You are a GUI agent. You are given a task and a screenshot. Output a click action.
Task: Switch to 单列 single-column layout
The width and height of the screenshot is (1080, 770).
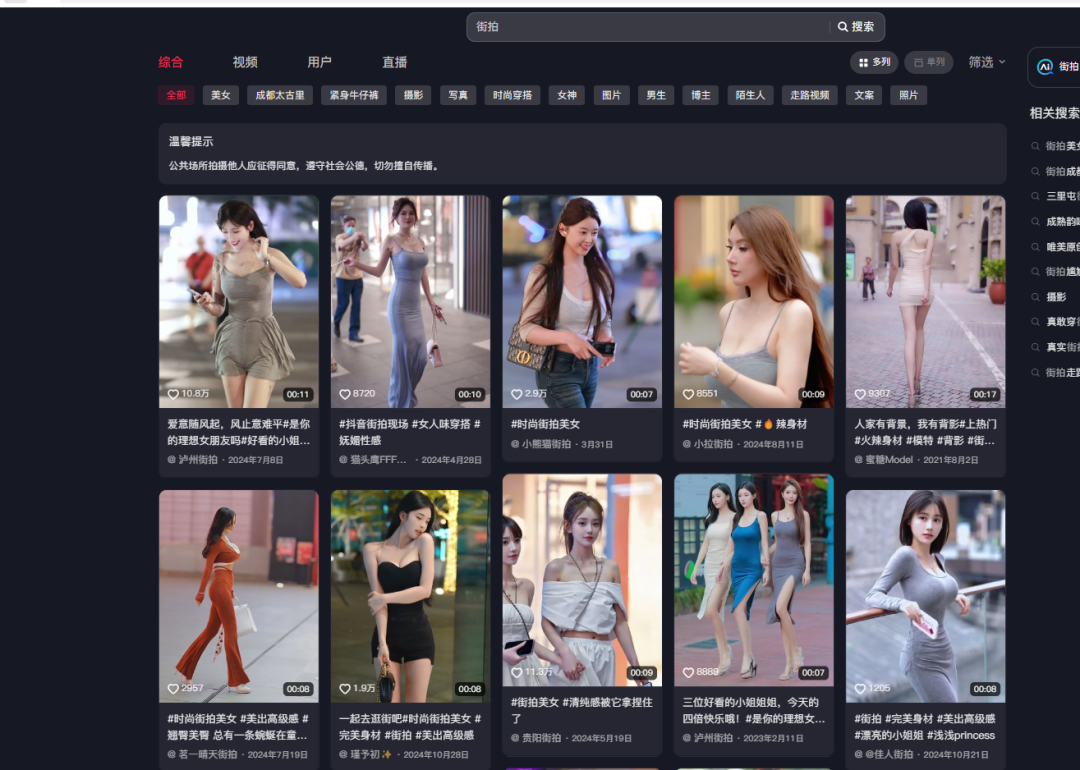(928, 62)
